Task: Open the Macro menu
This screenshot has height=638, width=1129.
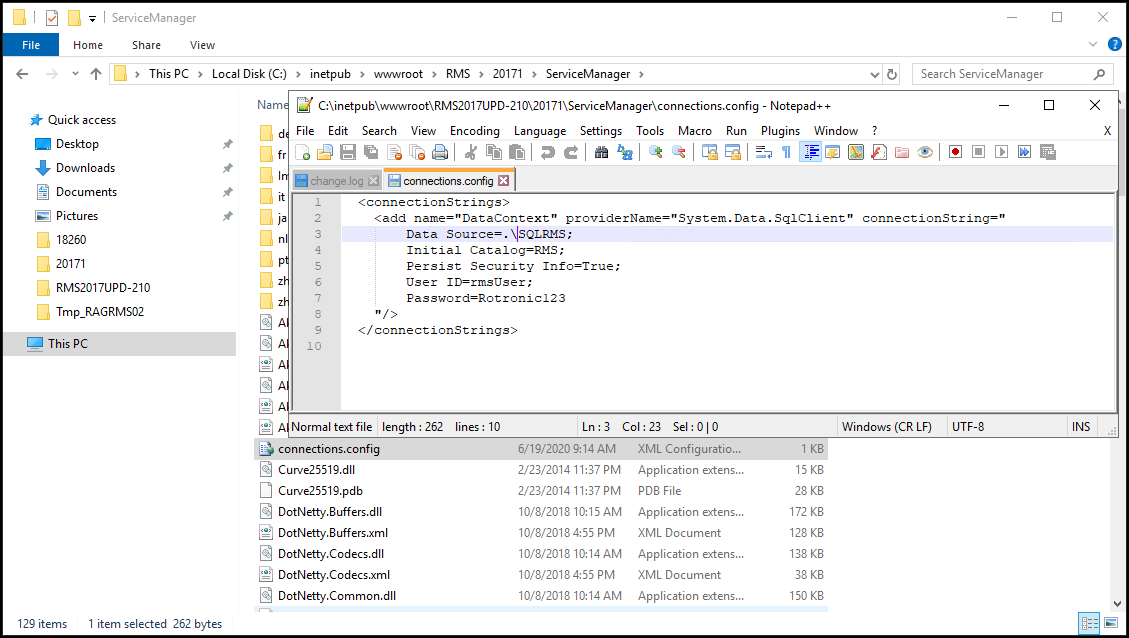Action: tap(695, 131)
